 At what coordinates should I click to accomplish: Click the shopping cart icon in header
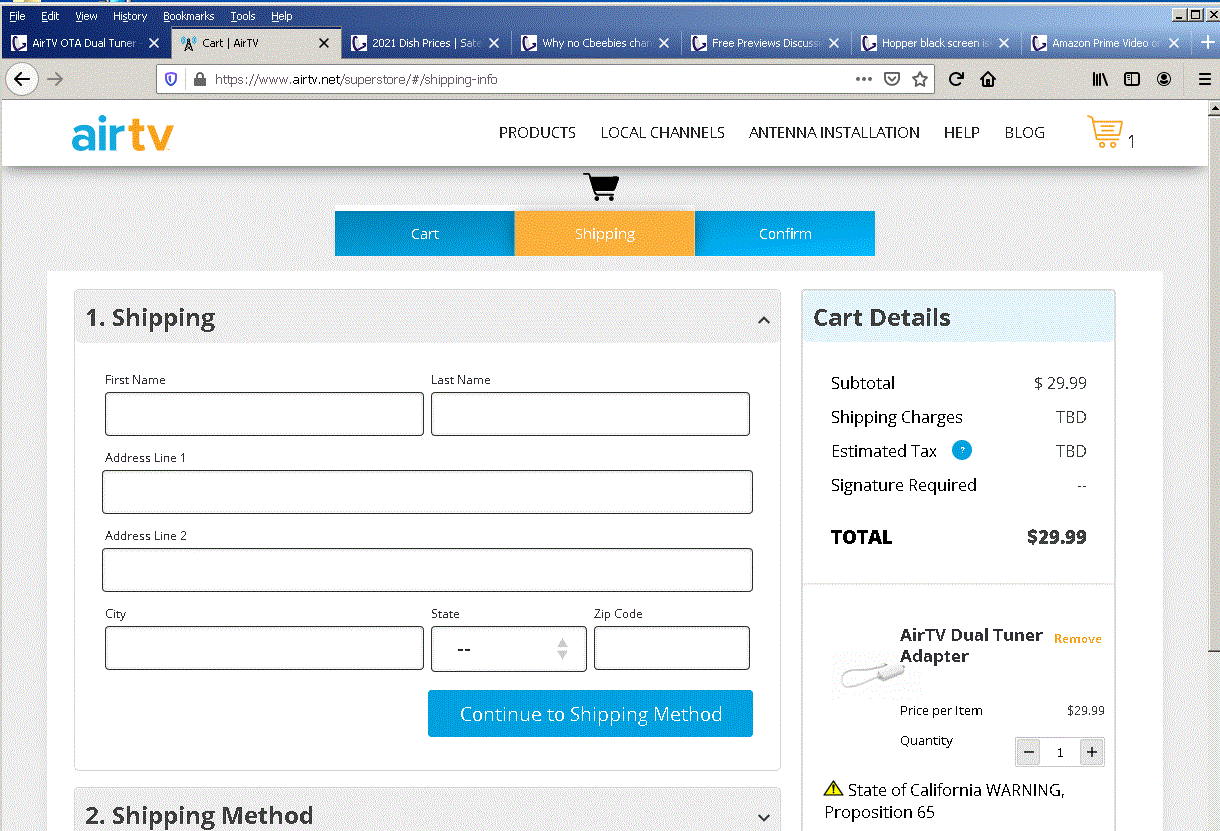pos(1104,132)
